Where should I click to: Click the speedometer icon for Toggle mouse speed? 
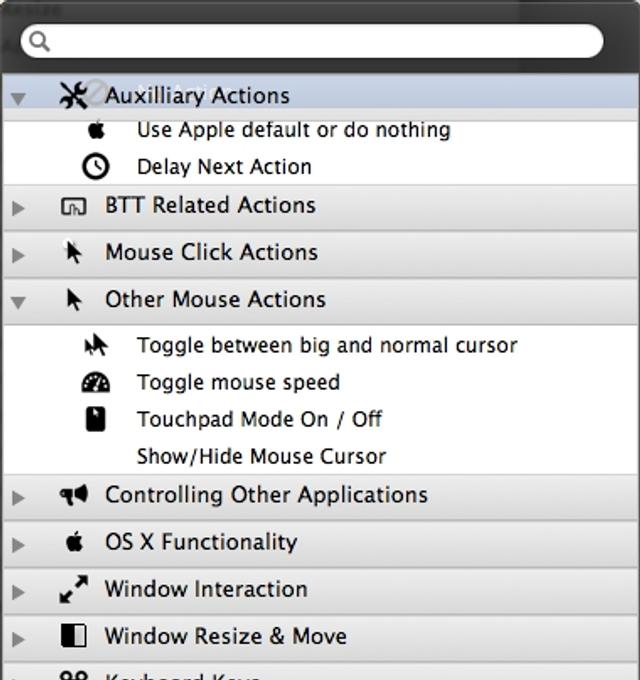pyautogui.click(x=95, y=382)
